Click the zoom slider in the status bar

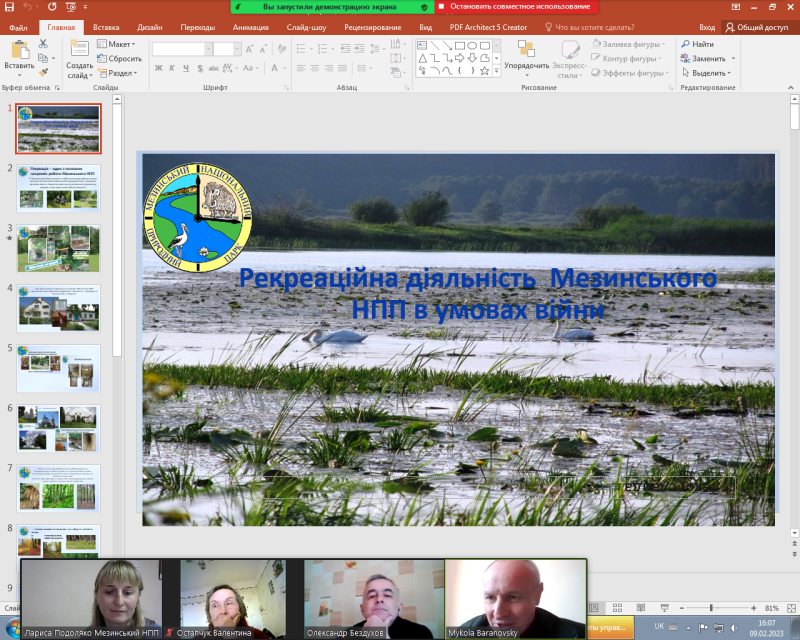tap(711, 608)
